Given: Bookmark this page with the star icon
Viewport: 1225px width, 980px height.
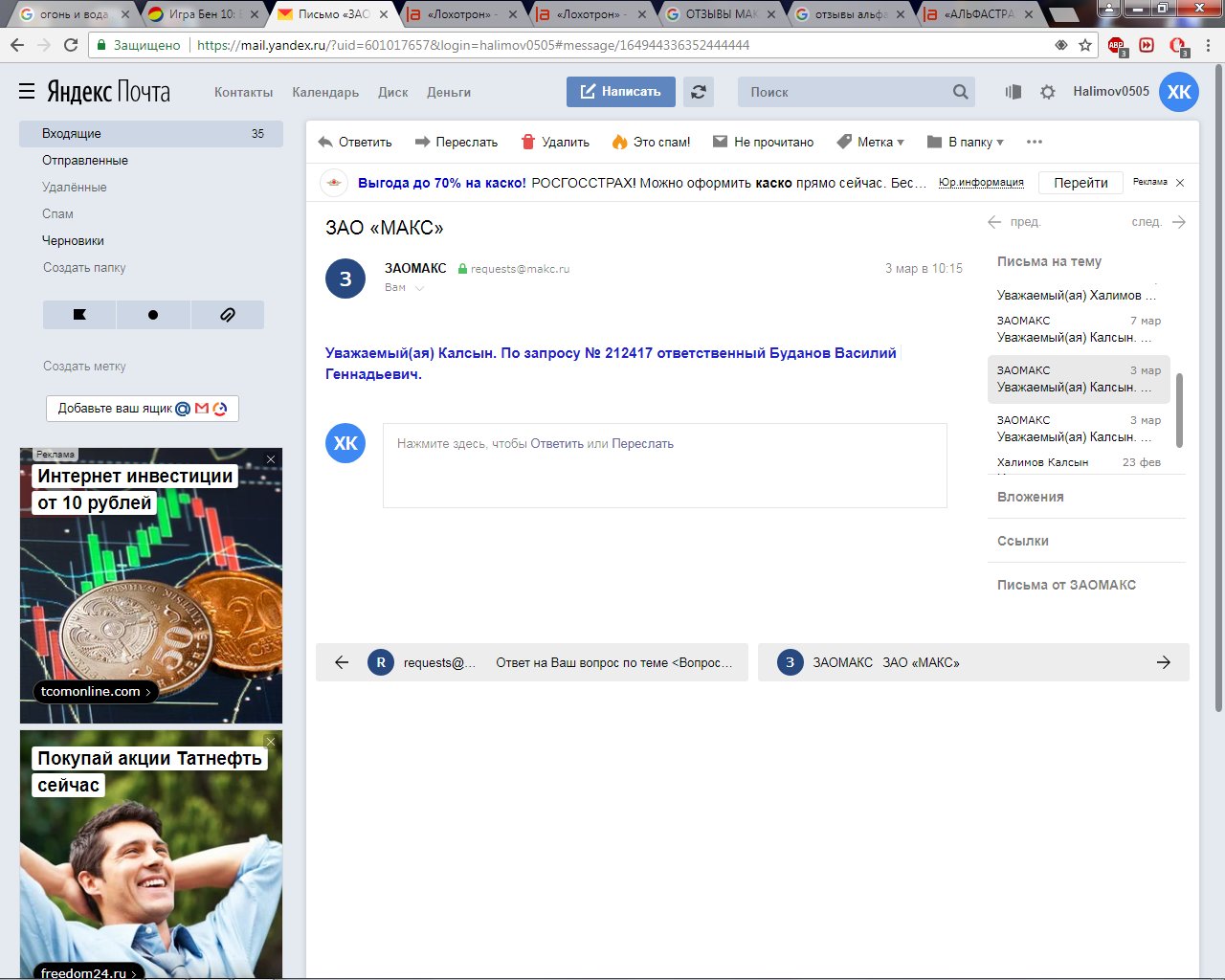Looking at the screenshot, I should (1085, 45).
